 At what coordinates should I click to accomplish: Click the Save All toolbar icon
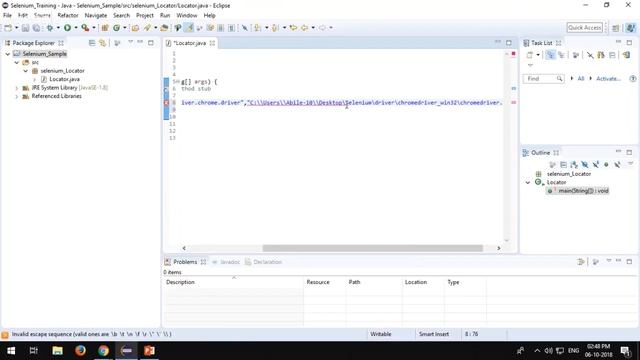tap(36, 28)
